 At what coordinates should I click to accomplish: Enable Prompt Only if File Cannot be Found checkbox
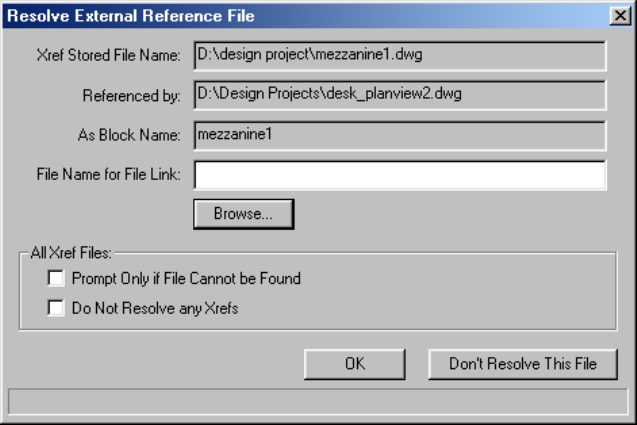click(x=56, y=279)
